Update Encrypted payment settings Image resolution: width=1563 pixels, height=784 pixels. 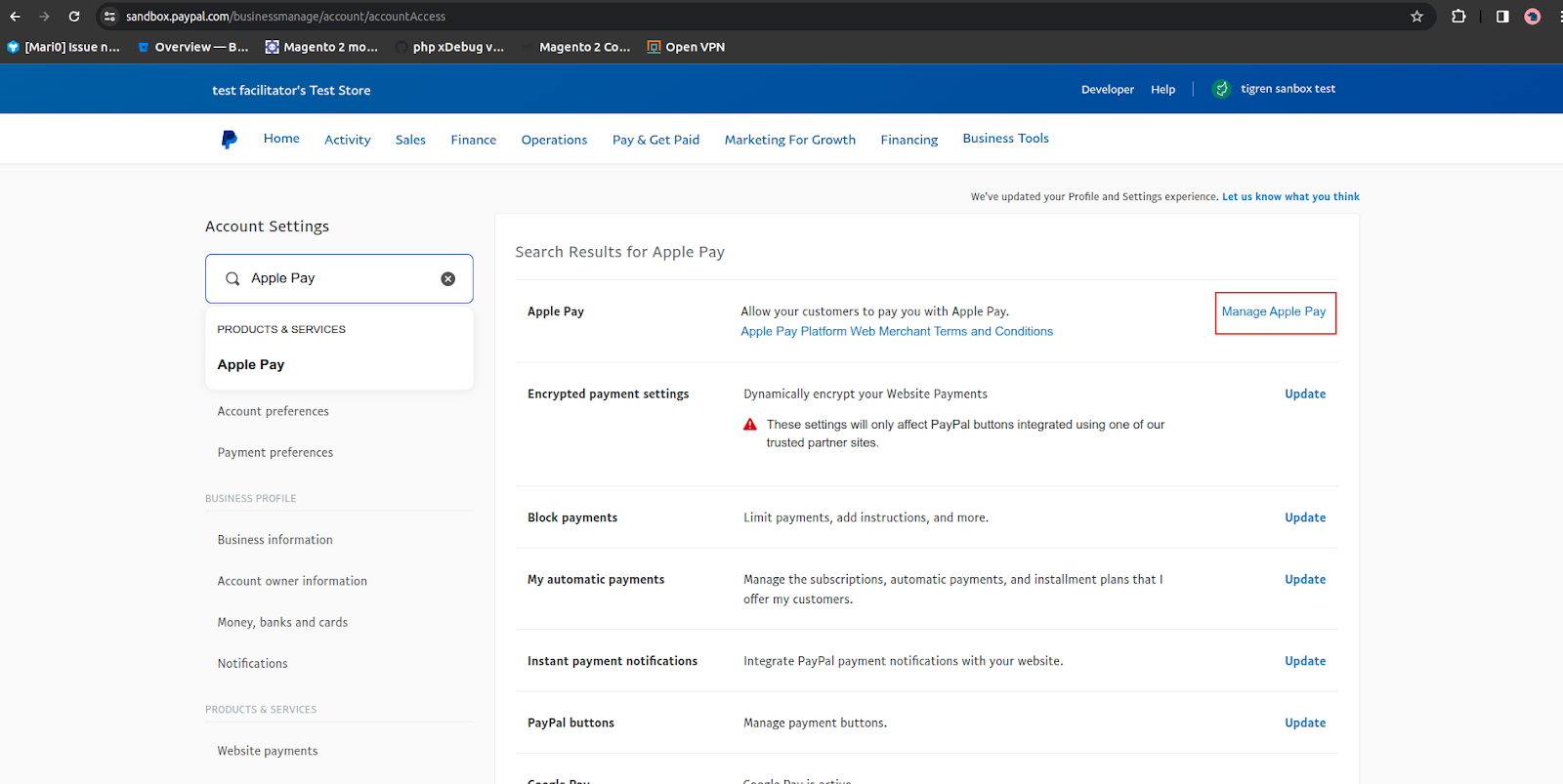coord(1305,393)
